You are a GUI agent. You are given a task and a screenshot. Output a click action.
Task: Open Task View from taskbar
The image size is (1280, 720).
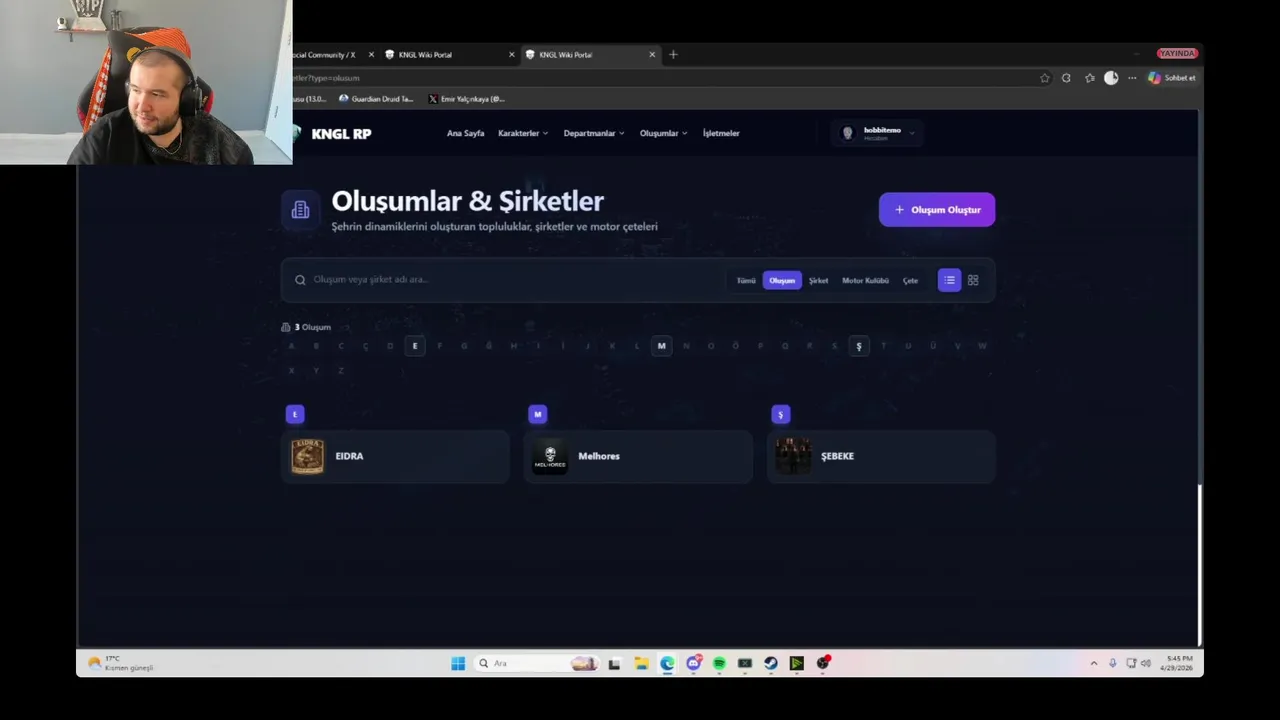coord(615,663)
